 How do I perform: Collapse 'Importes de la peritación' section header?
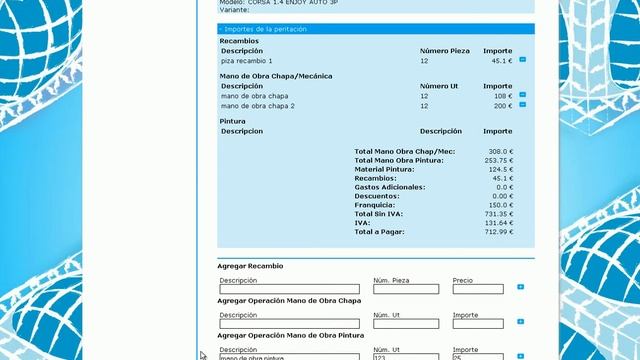click(x=376, y=29)
